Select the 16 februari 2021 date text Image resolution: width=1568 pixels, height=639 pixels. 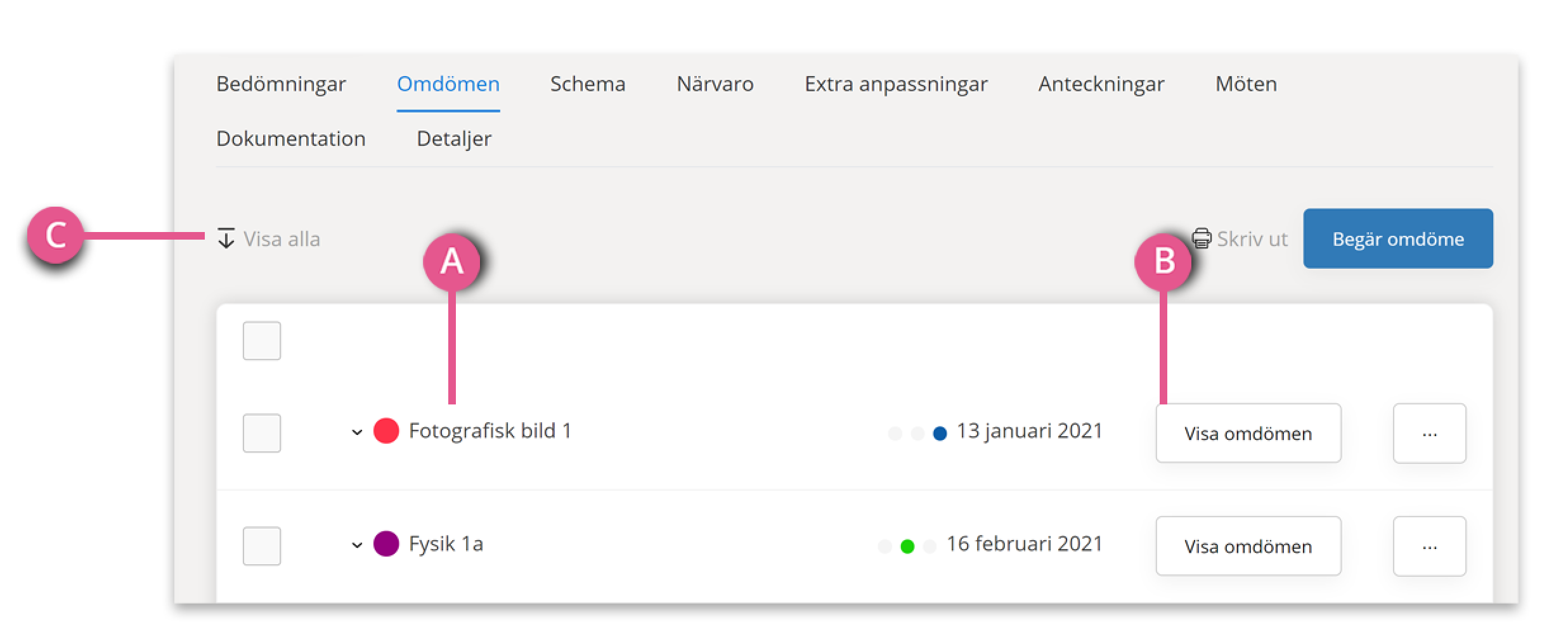1025,544
